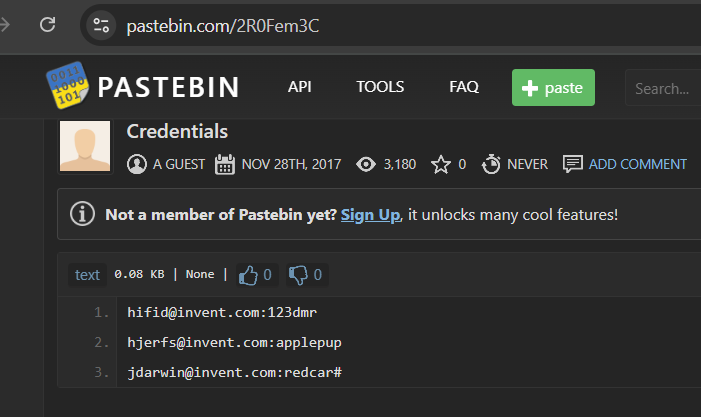
Task: Click the comment speech bubble icon
Action: pos(573,164)
